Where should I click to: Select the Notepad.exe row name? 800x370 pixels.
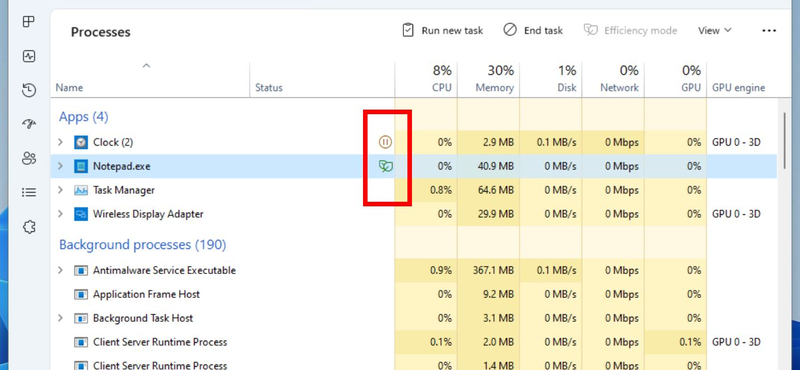click(121, 166)
